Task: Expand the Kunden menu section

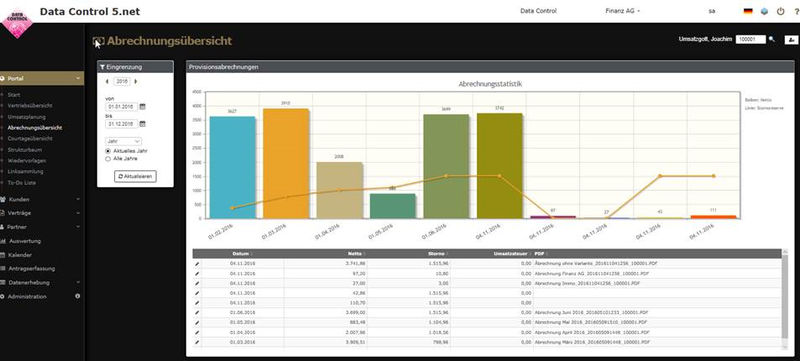Action: (x=41, y=199)
